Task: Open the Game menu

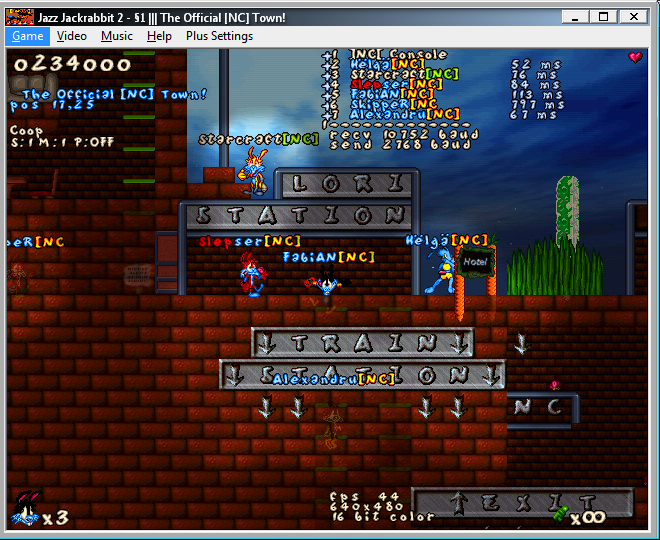Action: [x=27, y=36]
